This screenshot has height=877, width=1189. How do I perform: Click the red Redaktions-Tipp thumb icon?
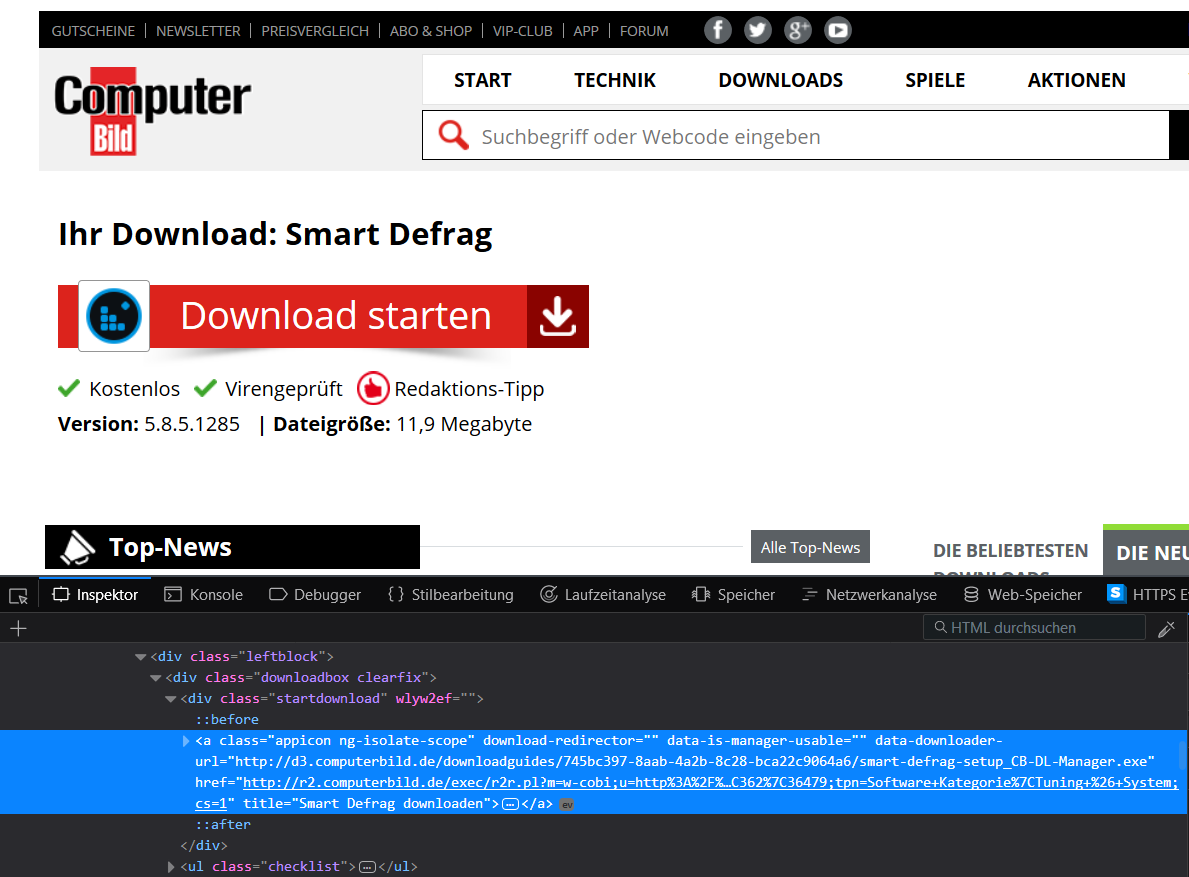tap(372, 389)
